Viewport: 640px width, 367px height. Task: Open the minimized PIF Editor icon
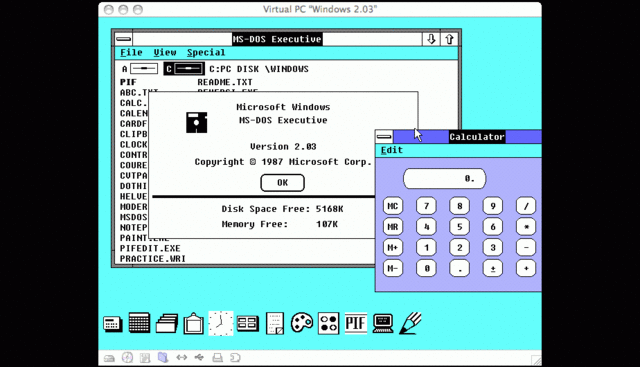coord(356,323)
